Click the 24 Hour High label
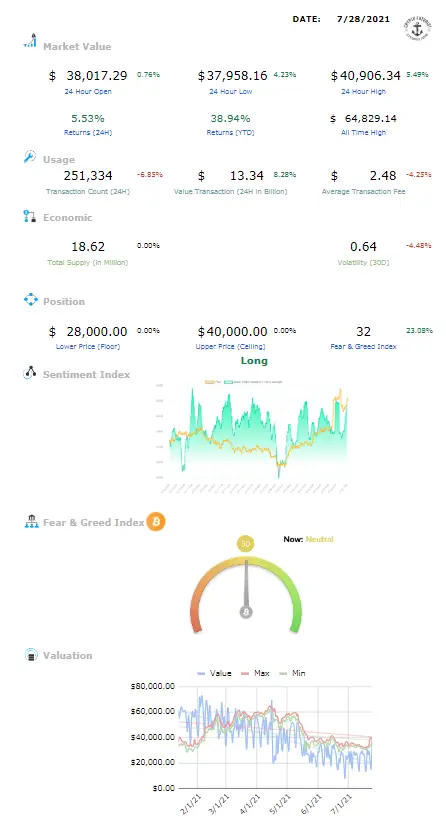Image resolution: width=446 pixels, height=827 pixels. point(363,91)
